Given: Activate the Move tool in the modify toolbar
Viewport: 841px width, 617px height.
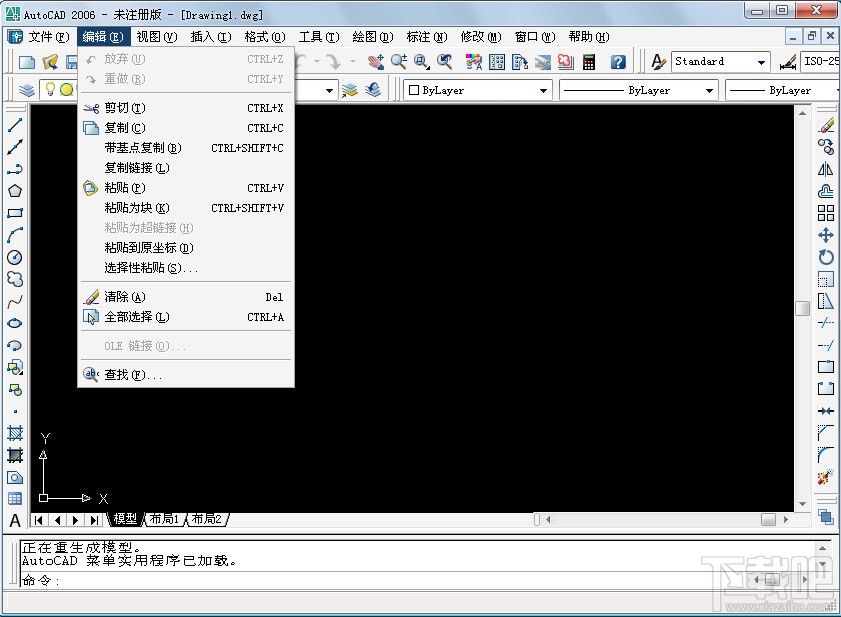Looking at the screenshot, I should tap(826, 234).
